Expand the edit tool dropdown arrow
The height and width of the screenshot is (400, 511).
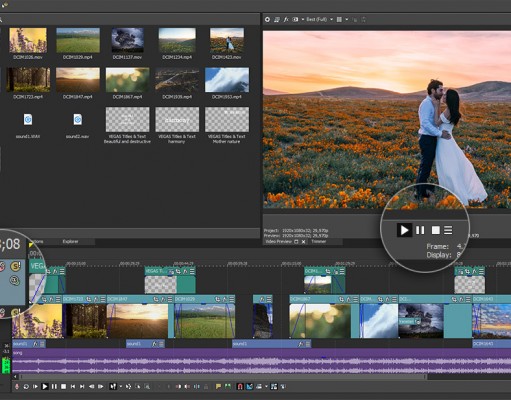click(121, 386)
